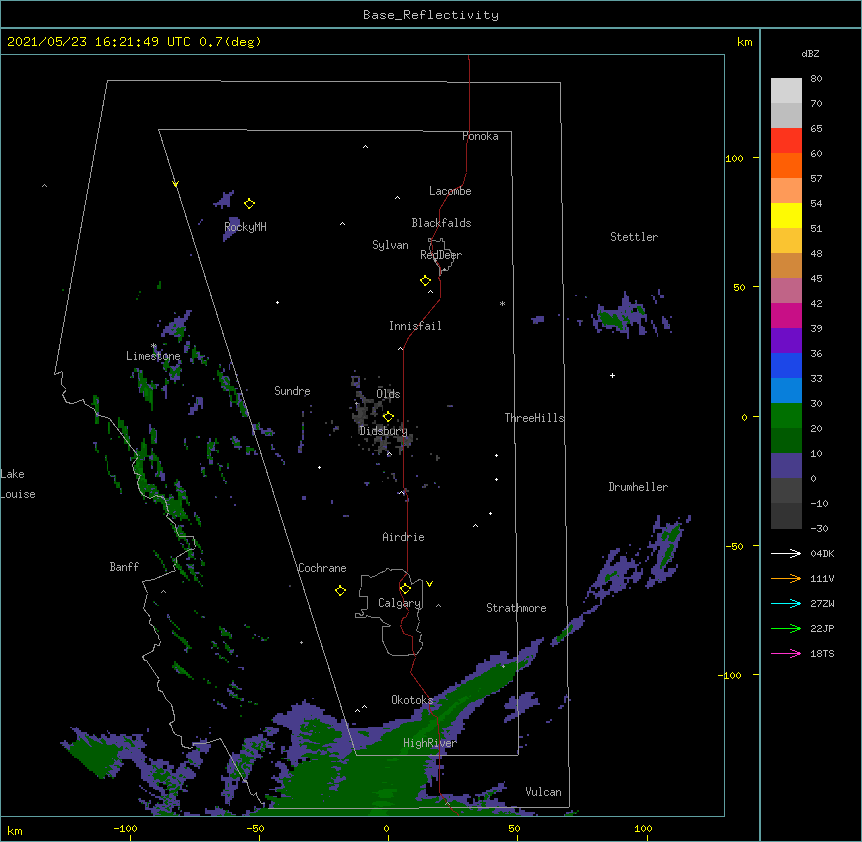Click the Lake Louise label

[18, 484]
